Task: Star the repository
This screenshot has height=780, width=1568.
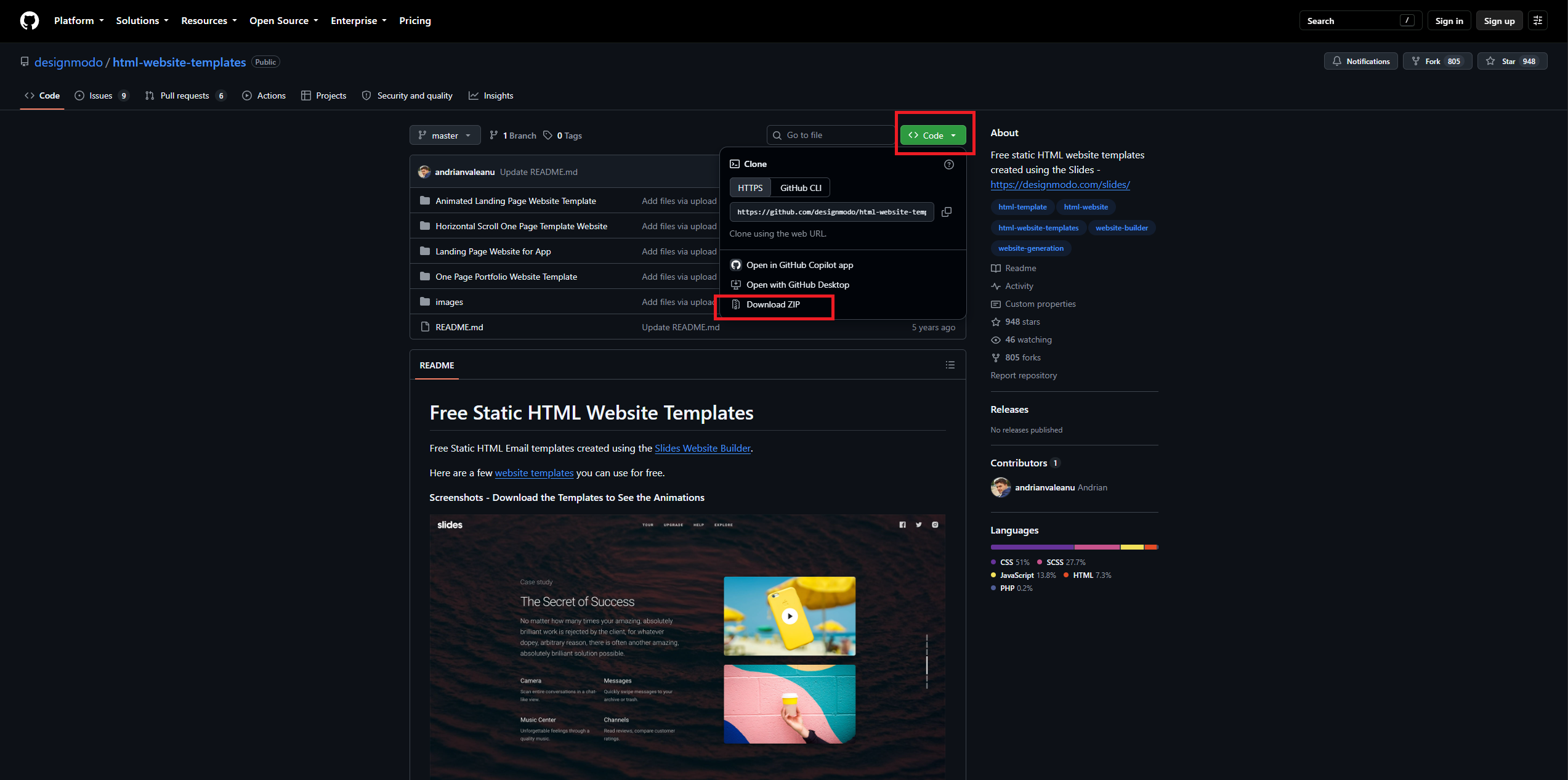Action: point(1513,61)
